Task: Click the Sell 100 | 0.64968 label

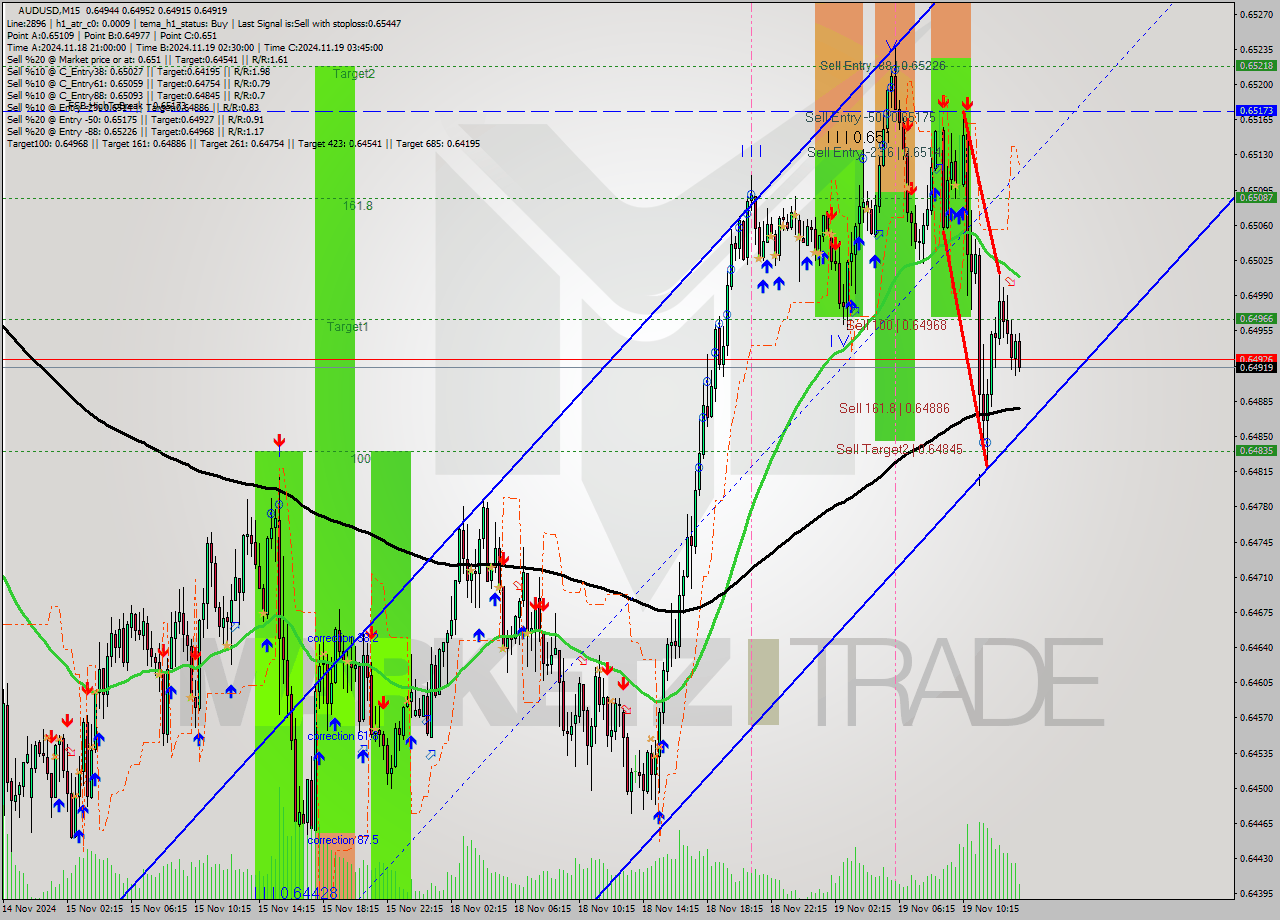Action: point(896,326)
